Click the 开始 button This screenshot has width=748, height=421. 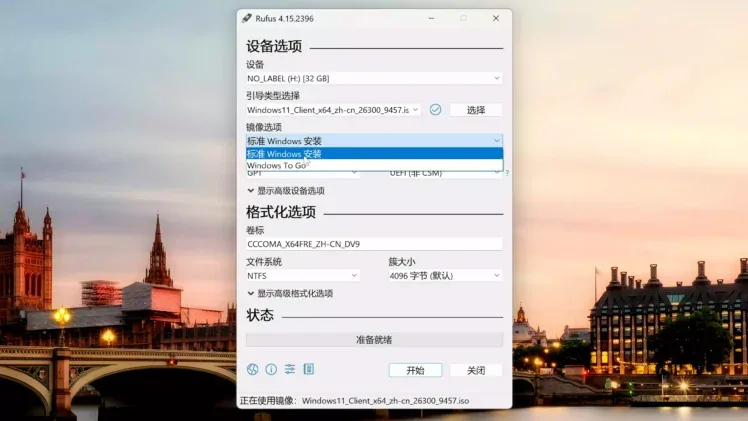(x=415, y=370)
